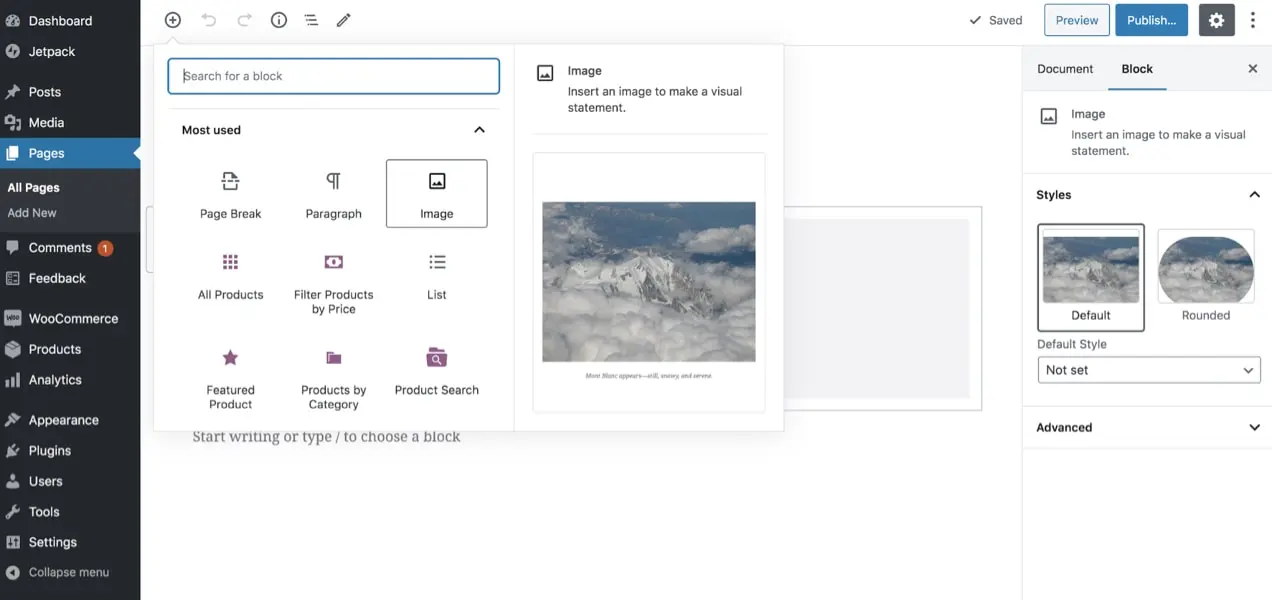Click Image icon in inserter preview header

(x=545, y=73)
